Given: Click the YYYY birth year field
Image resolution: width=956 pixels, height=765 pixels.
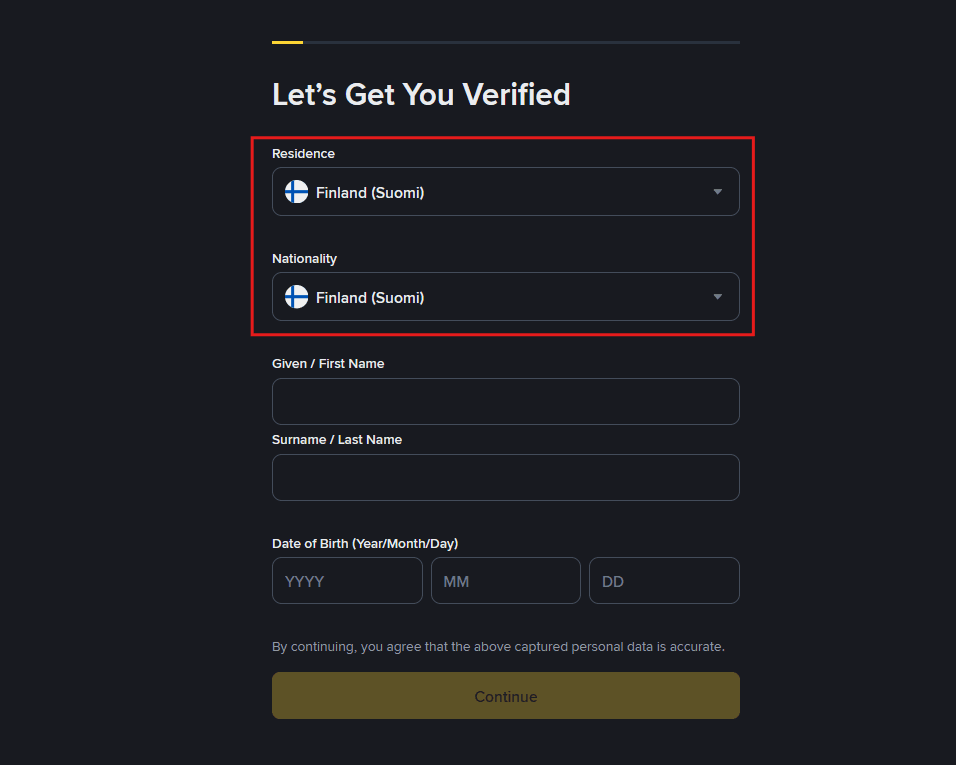Looking at the screenshot, I should pos(347,581).
